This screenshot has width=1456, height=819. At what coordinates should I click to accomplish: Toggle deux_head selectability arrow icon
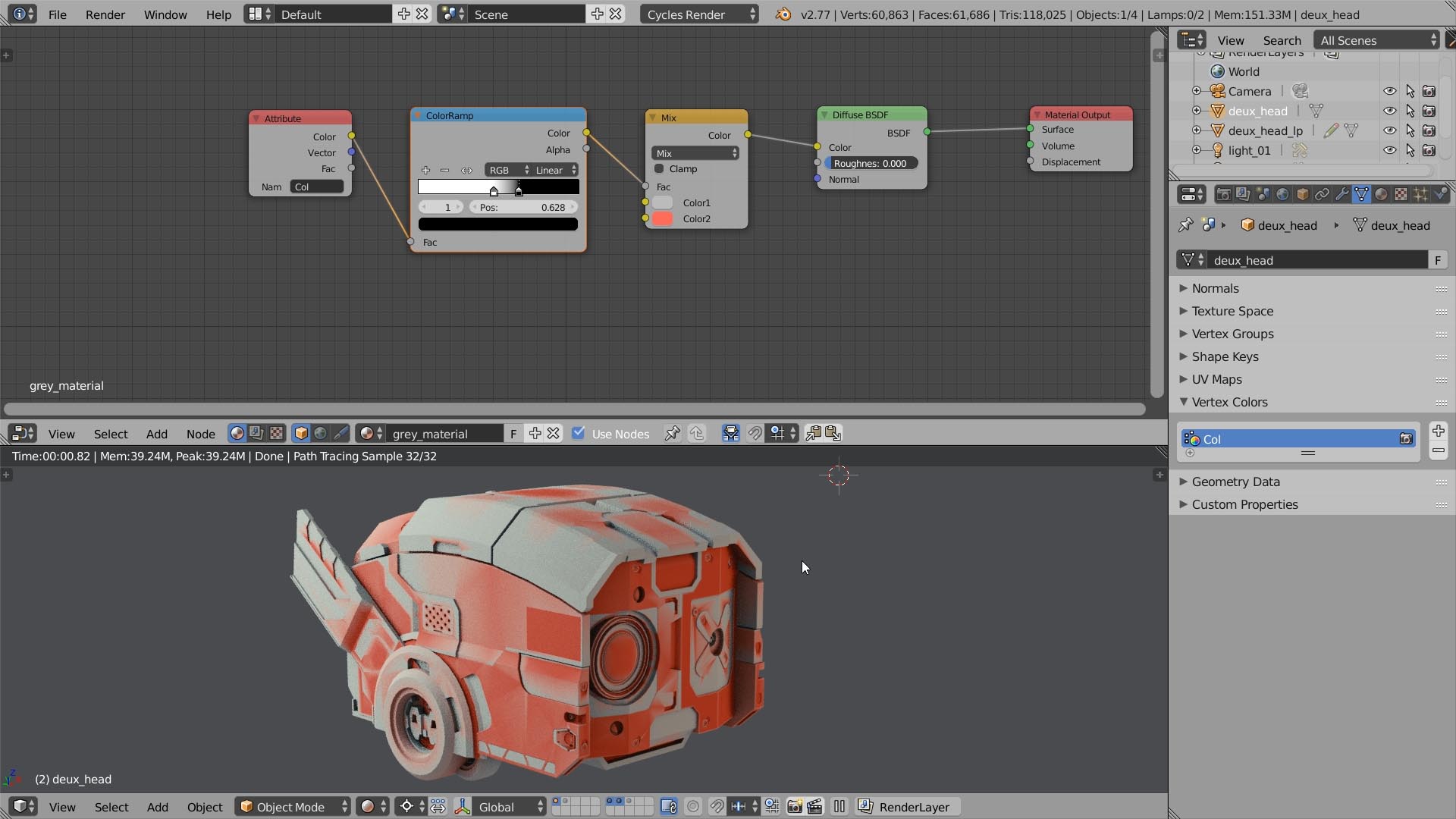pyautogui.click(x=1410, y=111)
